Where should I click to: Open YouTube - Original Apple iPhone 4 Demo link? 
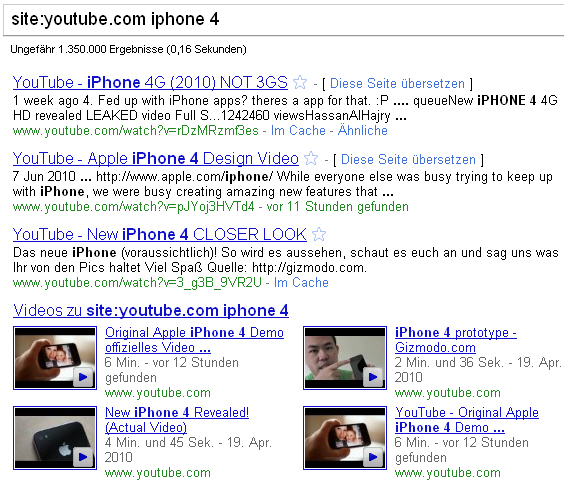point(467,420)
